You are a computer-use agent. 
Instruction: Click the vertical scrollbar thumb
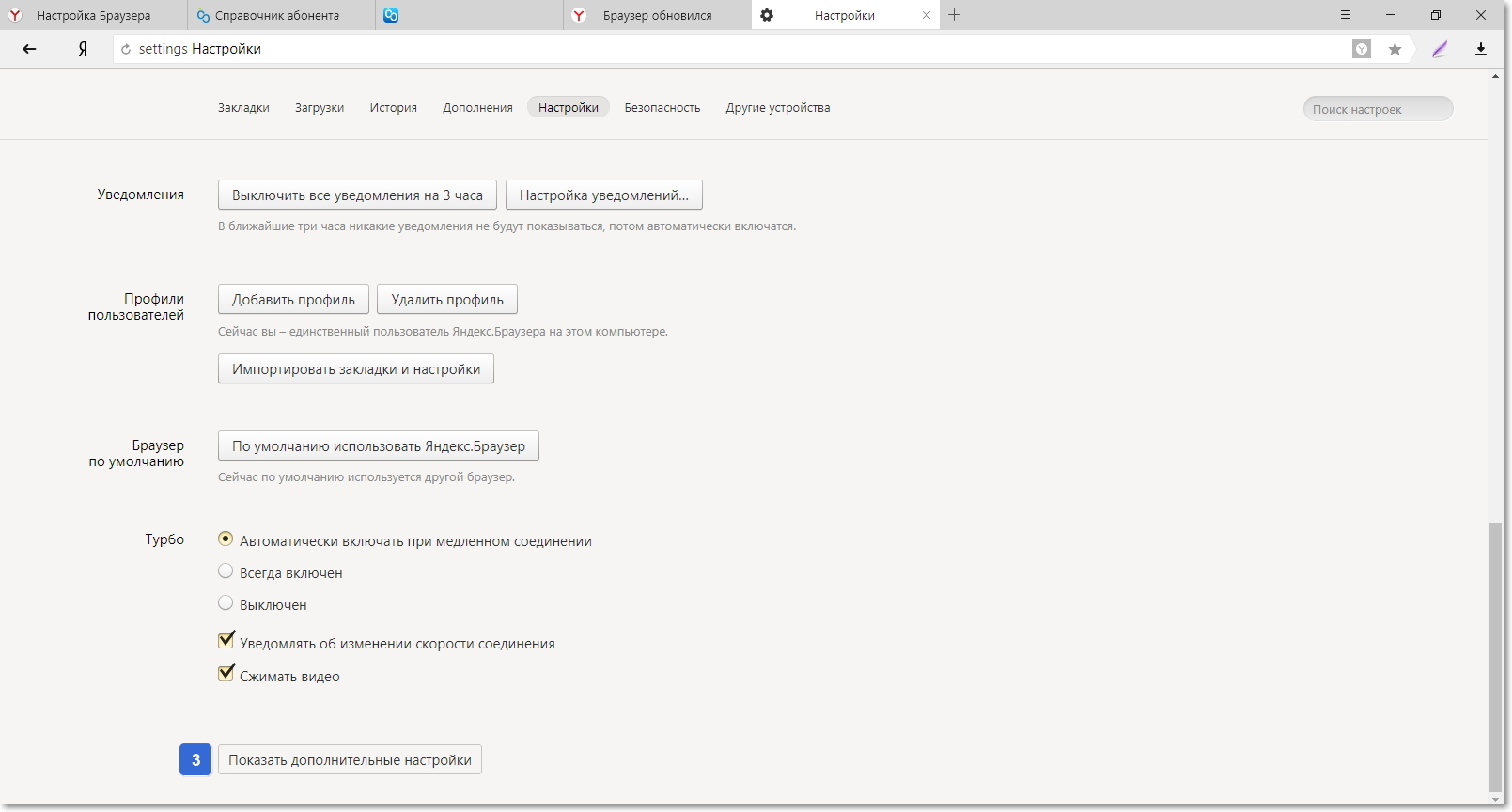(x=1495, y=658)
